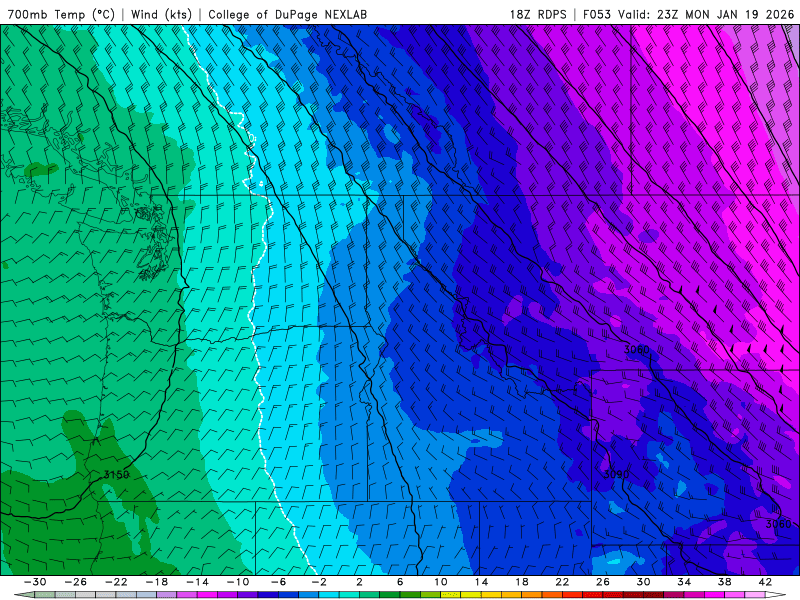Click the 26 value on the color scale
800x600 pixels.
pos(603,582)
